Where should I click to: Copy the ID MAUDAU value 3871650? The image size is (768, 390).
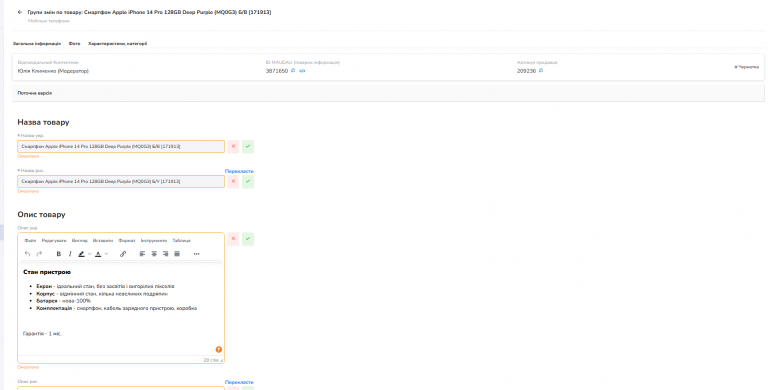[293, 71]
